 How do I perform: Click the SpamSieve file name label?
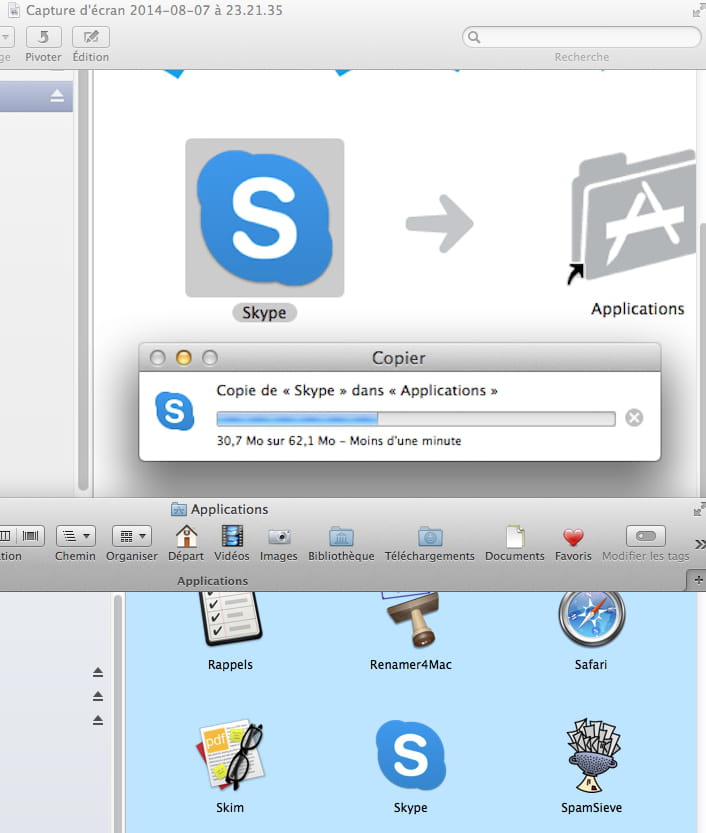pos(591,808)
